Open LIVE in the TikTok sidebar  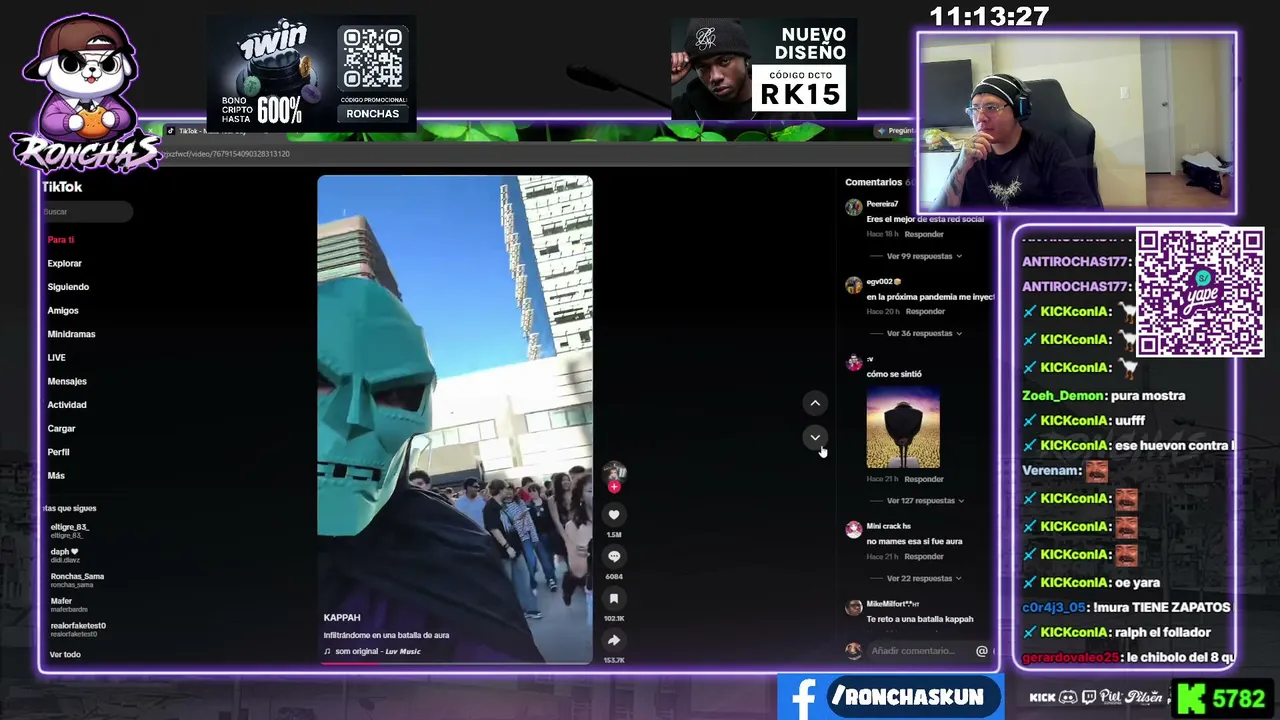[x=56, y=358]
